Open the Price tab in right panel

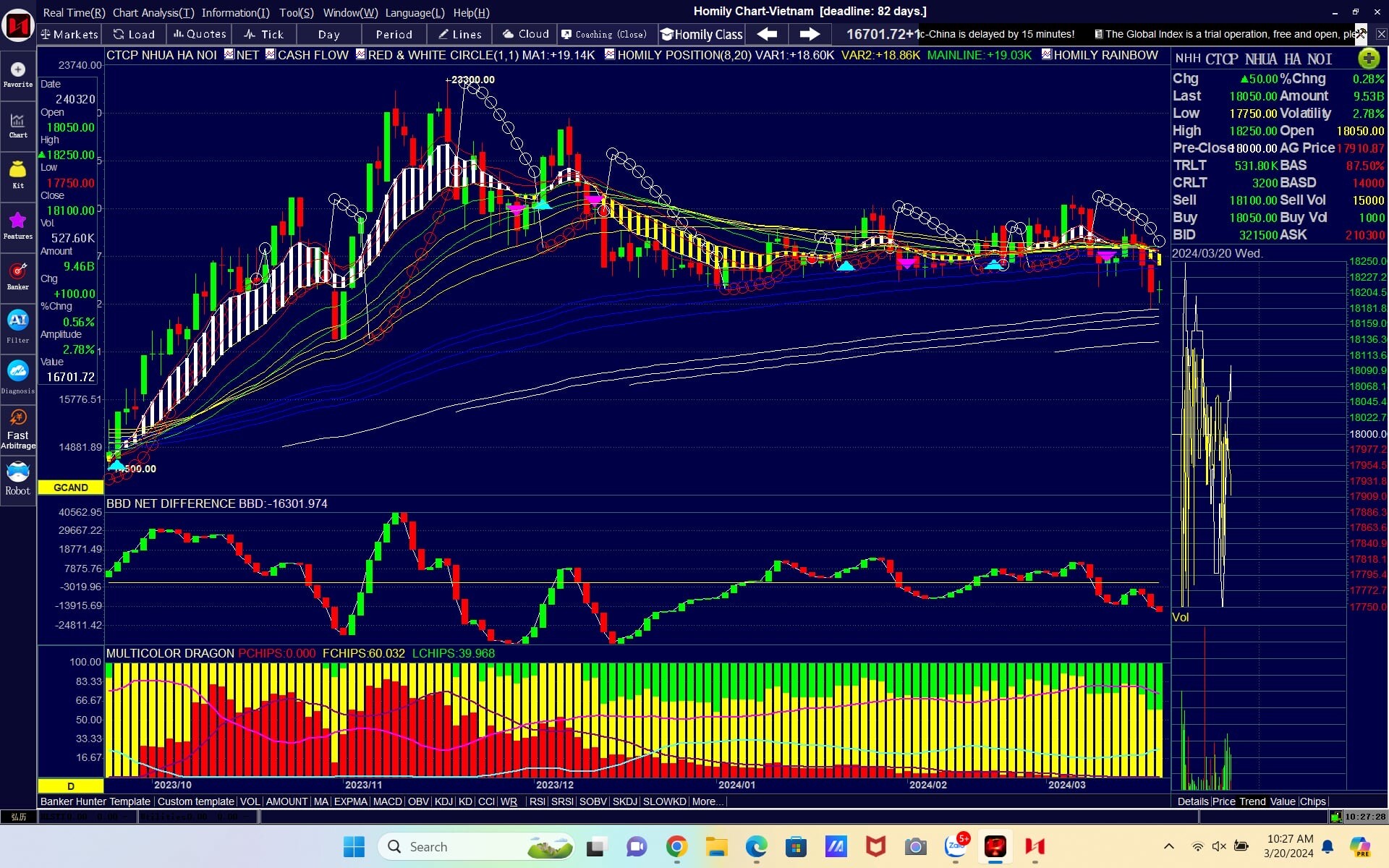click(x=1223, y=801)
